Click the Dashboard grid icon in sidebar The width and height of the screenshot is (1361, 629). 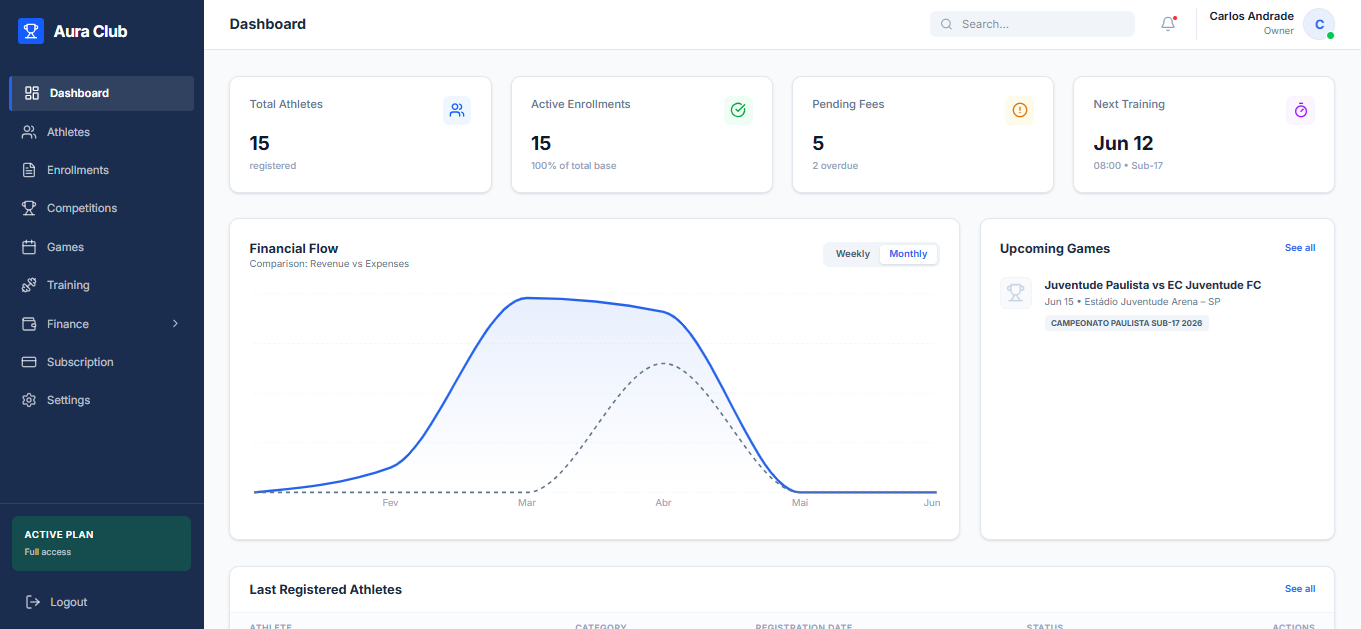tap(32, 93)
